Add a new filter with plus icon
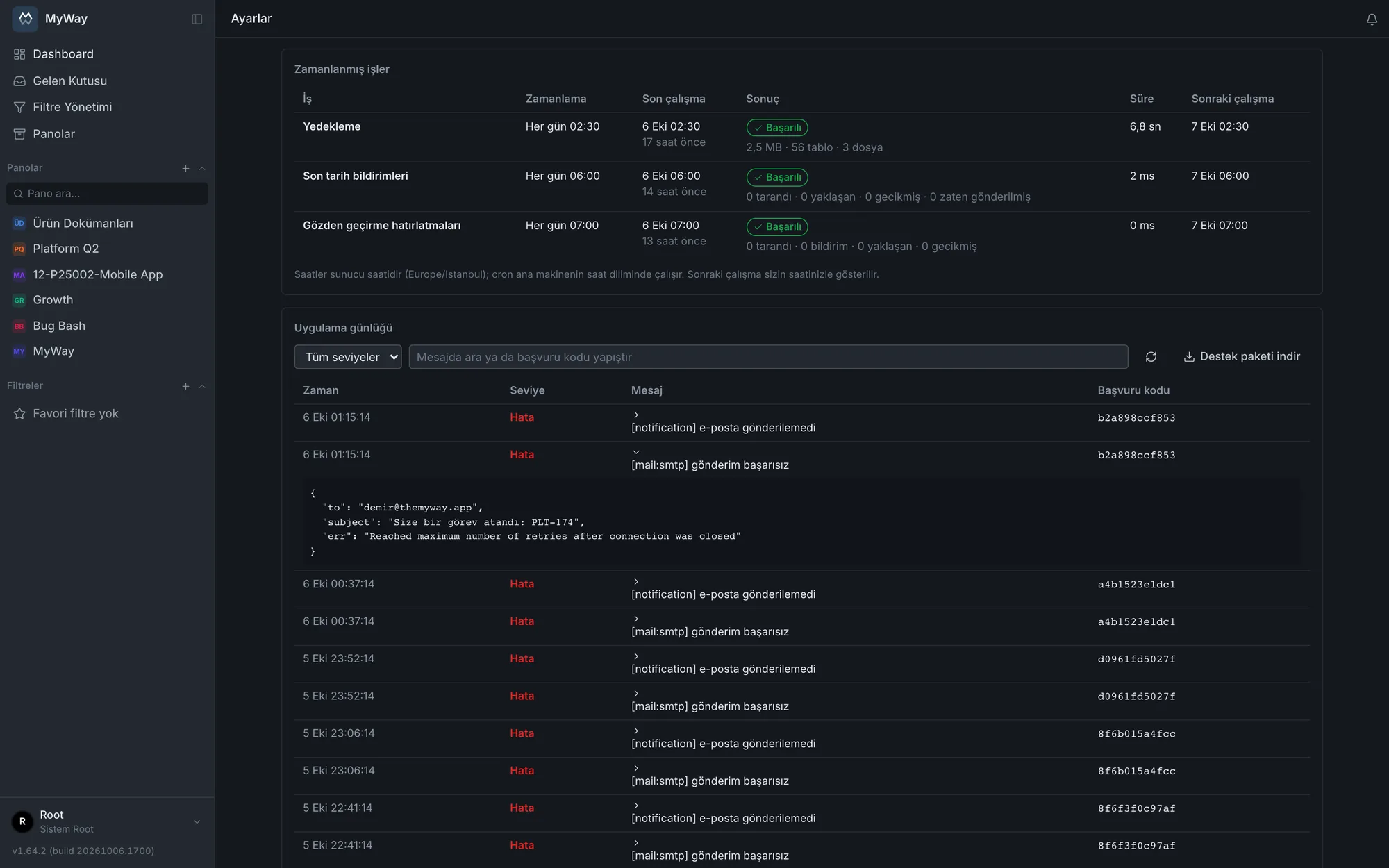The height and width of the screenshot is (868, 1389). pos(185,386)
